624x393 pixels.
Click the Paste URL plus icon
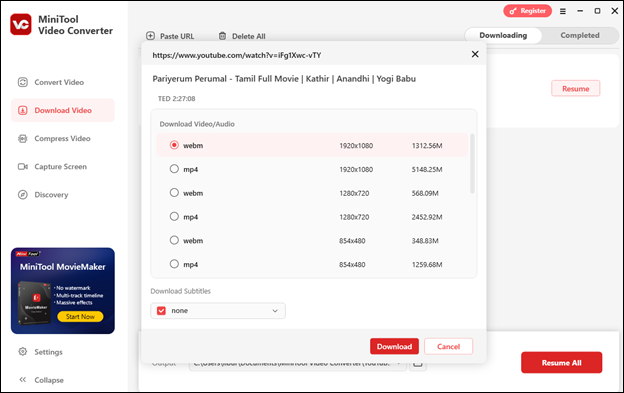150,36
